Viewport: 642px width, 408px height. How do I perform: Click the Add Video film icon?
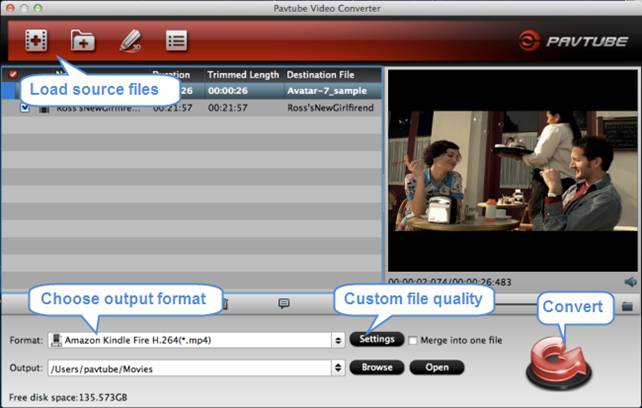(x=36, y=41)
